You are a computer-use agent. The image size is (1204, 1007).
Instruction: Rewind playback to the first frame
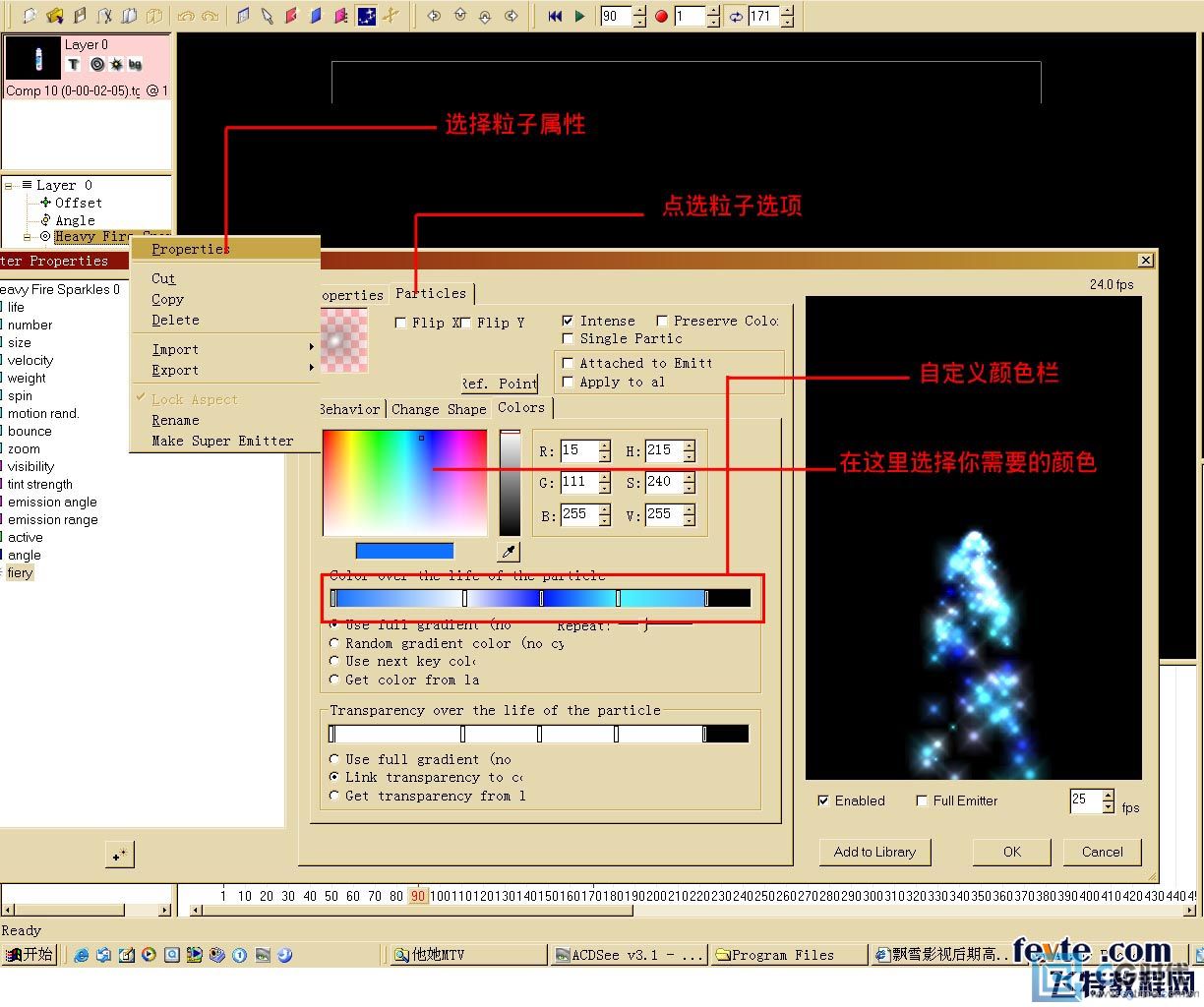pos(556,16)
